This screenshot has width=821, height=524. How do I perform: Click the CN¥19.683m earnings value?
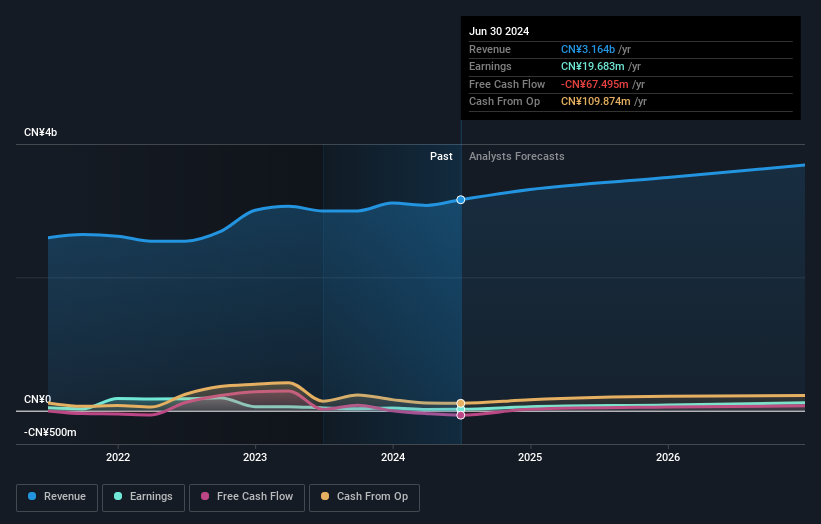pos(593,66)
